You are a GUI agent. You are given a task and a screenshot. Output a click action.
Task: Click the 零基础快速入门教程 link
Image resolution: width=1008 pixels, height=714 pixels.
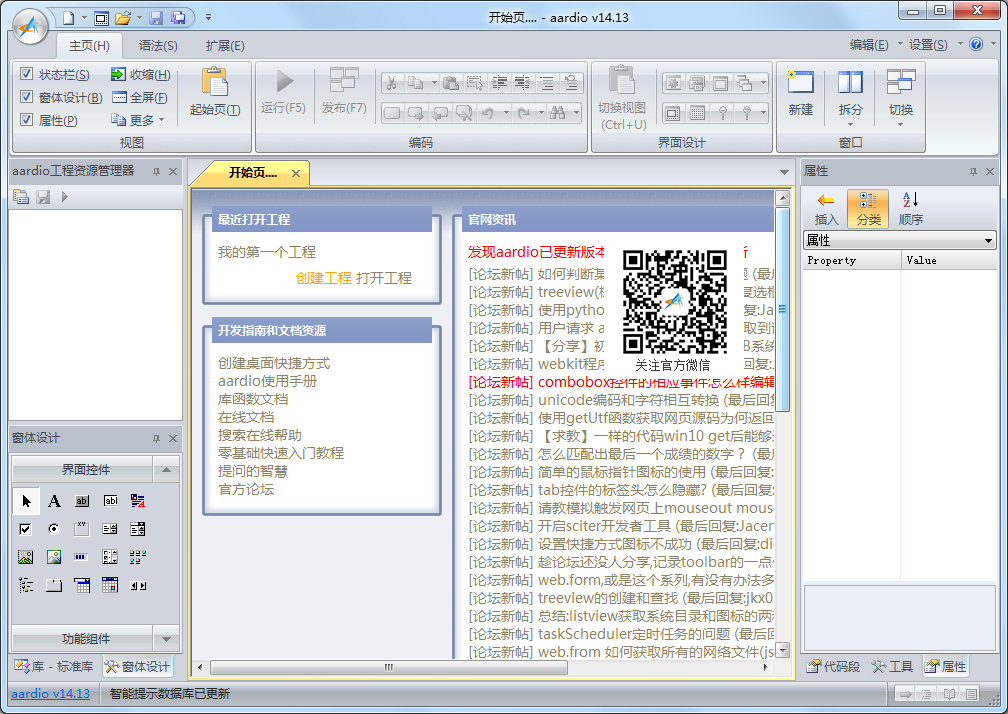(281, 453)
